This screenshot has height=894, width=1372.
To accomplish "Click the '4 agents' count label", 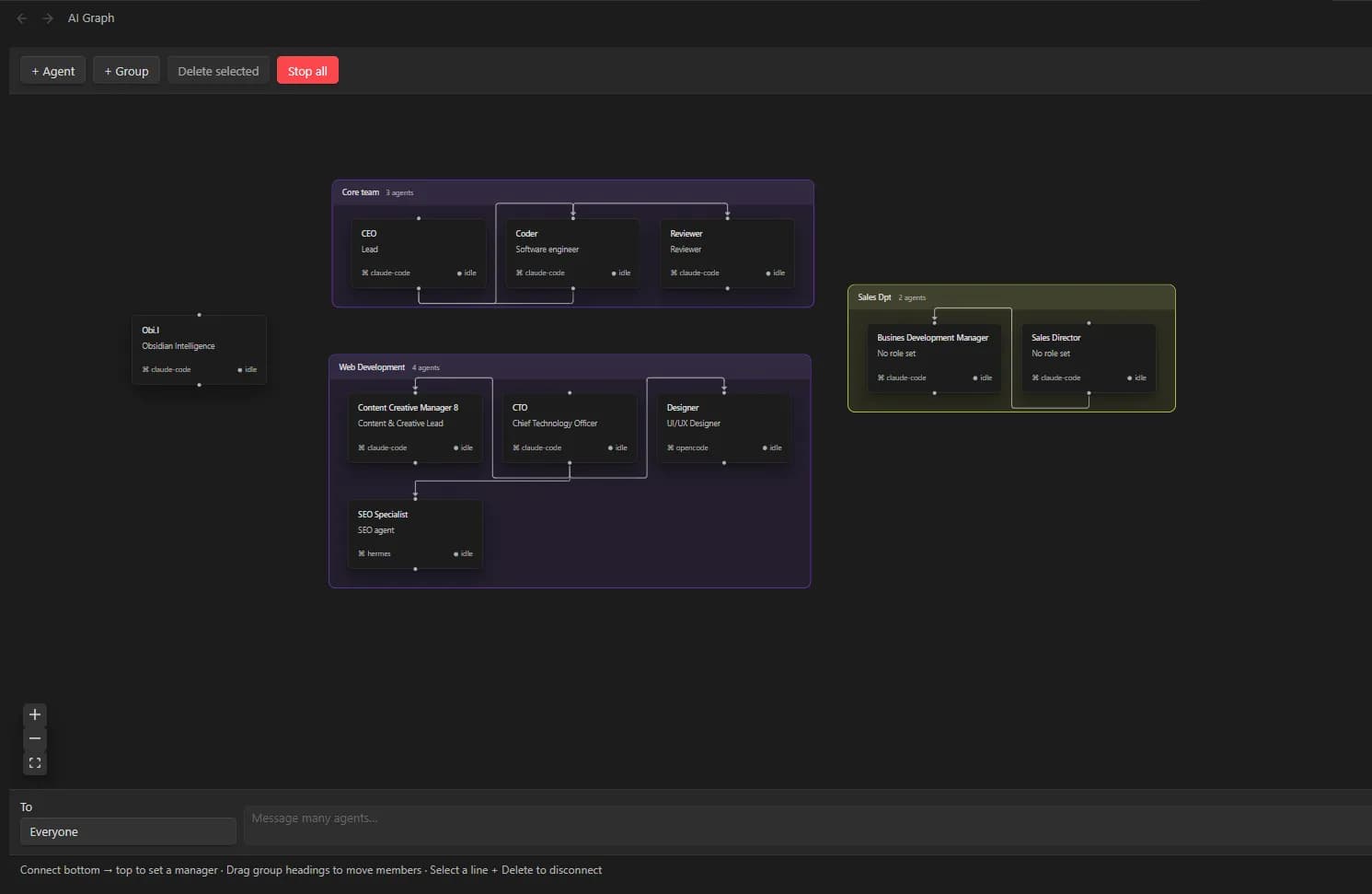I will [x=426, y=367].
